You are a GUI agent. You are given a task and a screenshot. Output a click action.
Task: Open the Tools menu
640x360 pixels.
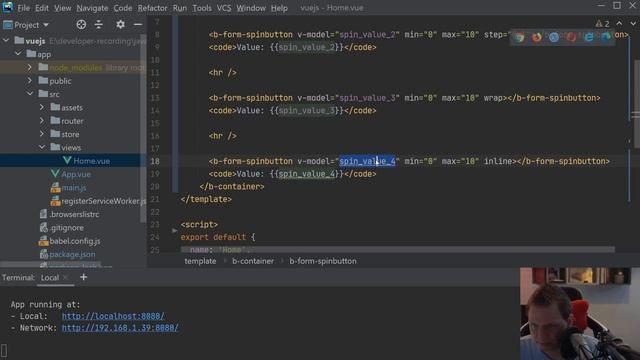[202, 8]
